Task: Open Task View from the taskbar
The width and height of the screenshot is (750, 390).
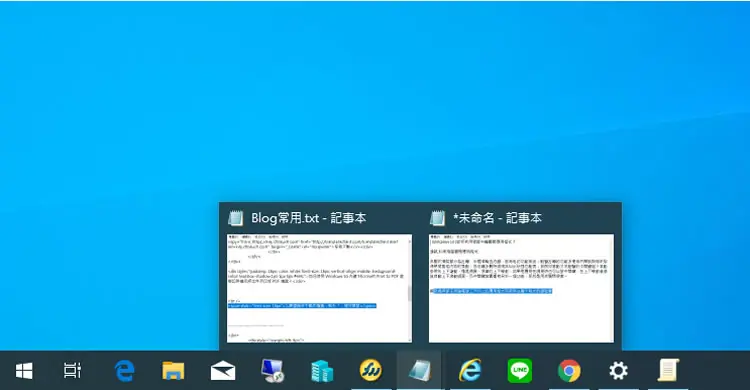Action: pos(72,370)
